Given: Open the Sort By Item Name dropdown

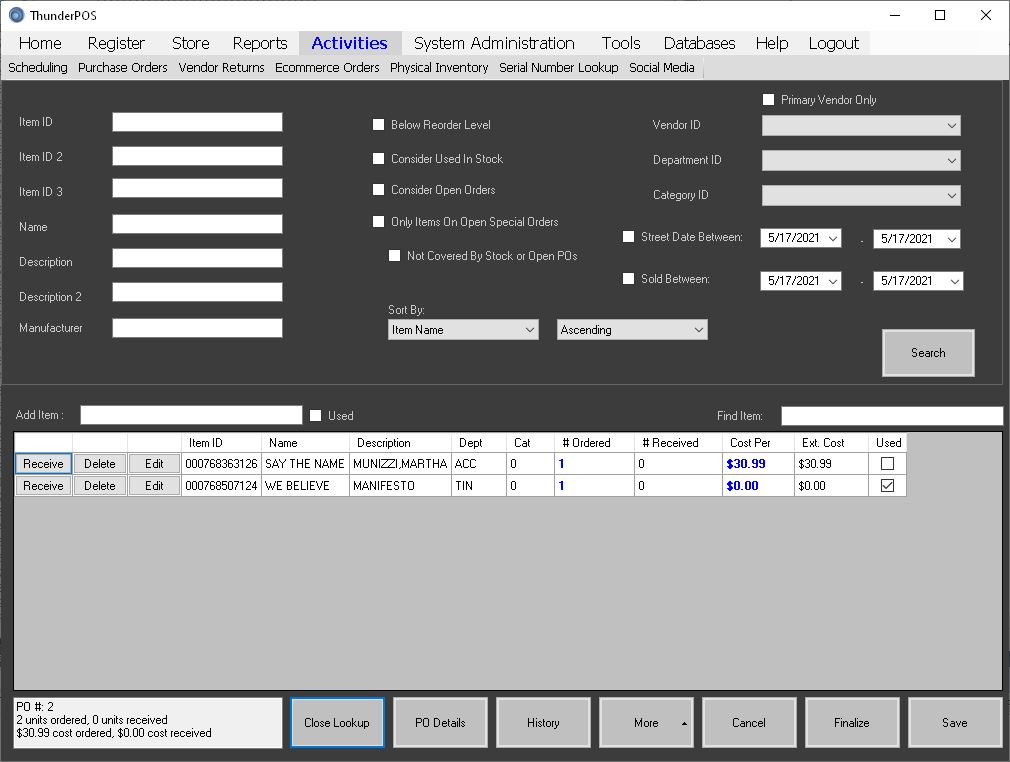Looking at the screenshot, I should [463, 330].
